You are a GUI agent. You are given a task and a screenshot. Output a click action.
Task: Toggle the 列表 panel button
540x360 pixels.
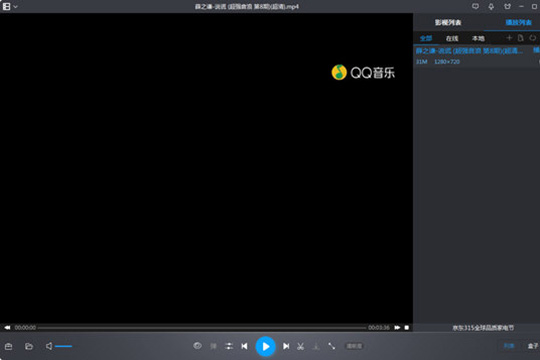pyautogui.click(x=509, y=346)
